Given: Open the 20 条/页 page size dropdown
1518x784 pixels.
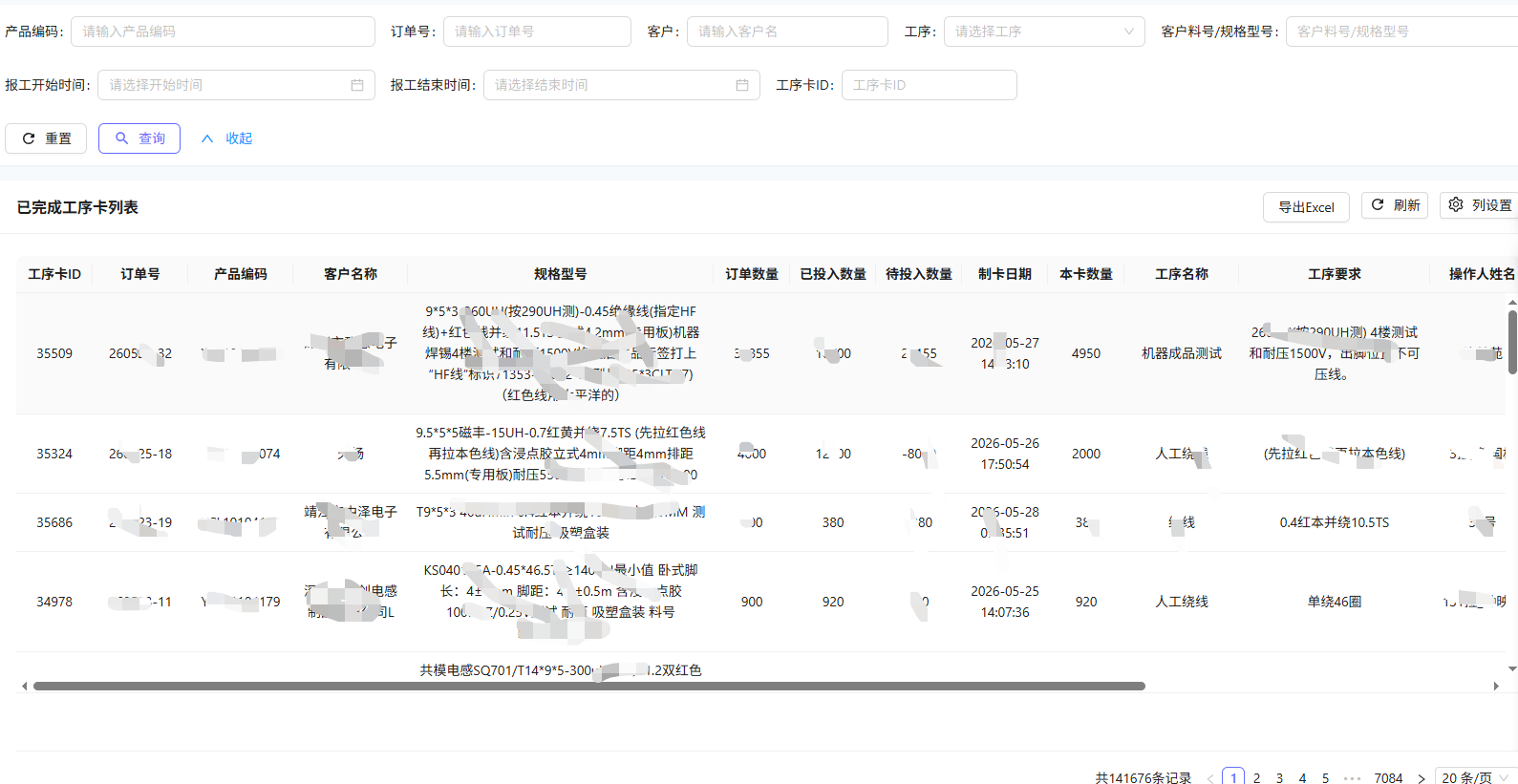Looking at the screenshot, I should coord(1474,777).
